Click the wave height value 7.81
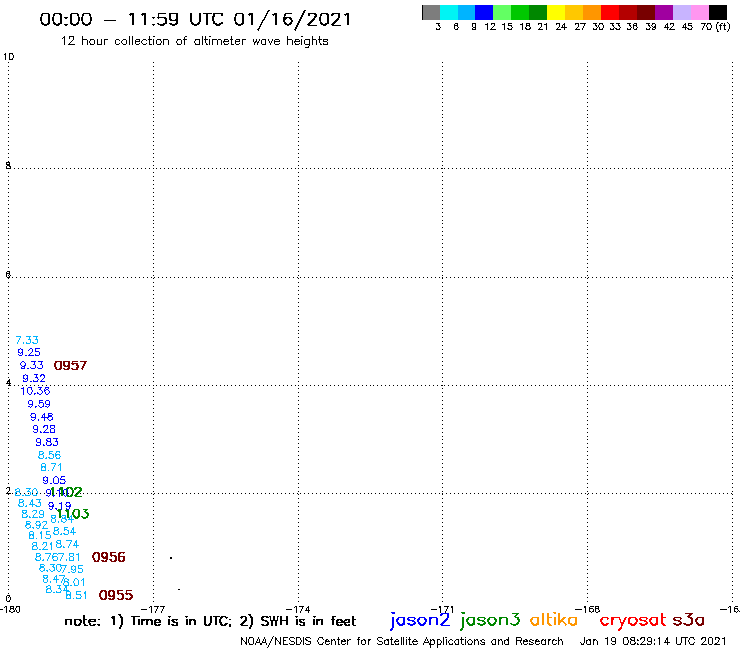 [69, 557]
